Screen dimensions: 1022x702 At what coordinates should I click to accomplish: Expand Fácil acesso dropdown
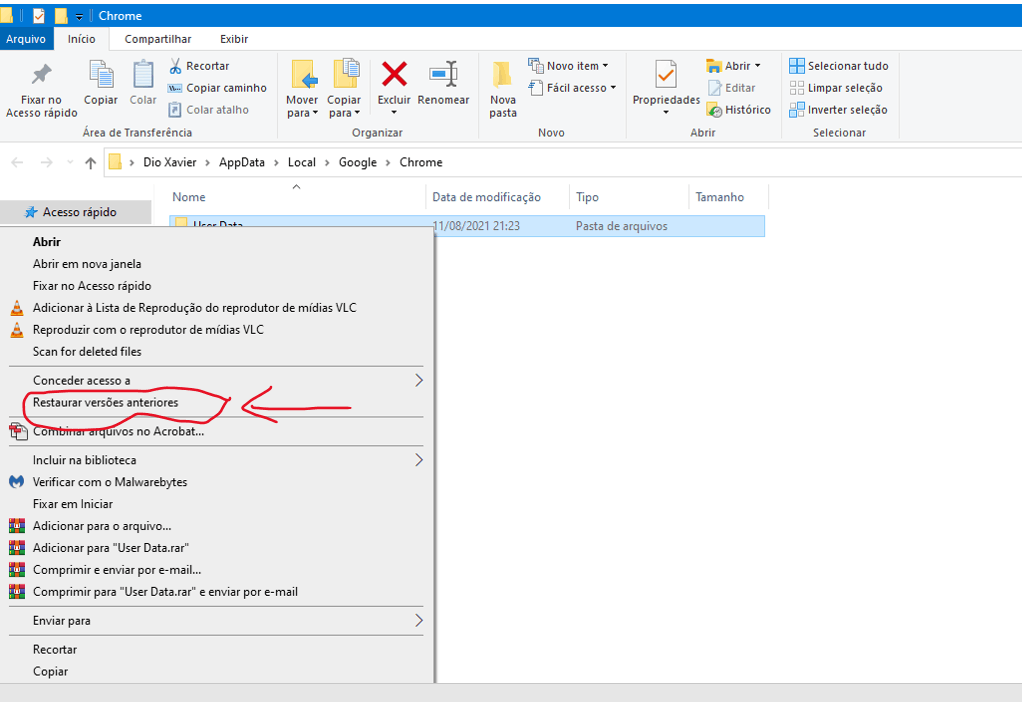[x=613, y=88]
